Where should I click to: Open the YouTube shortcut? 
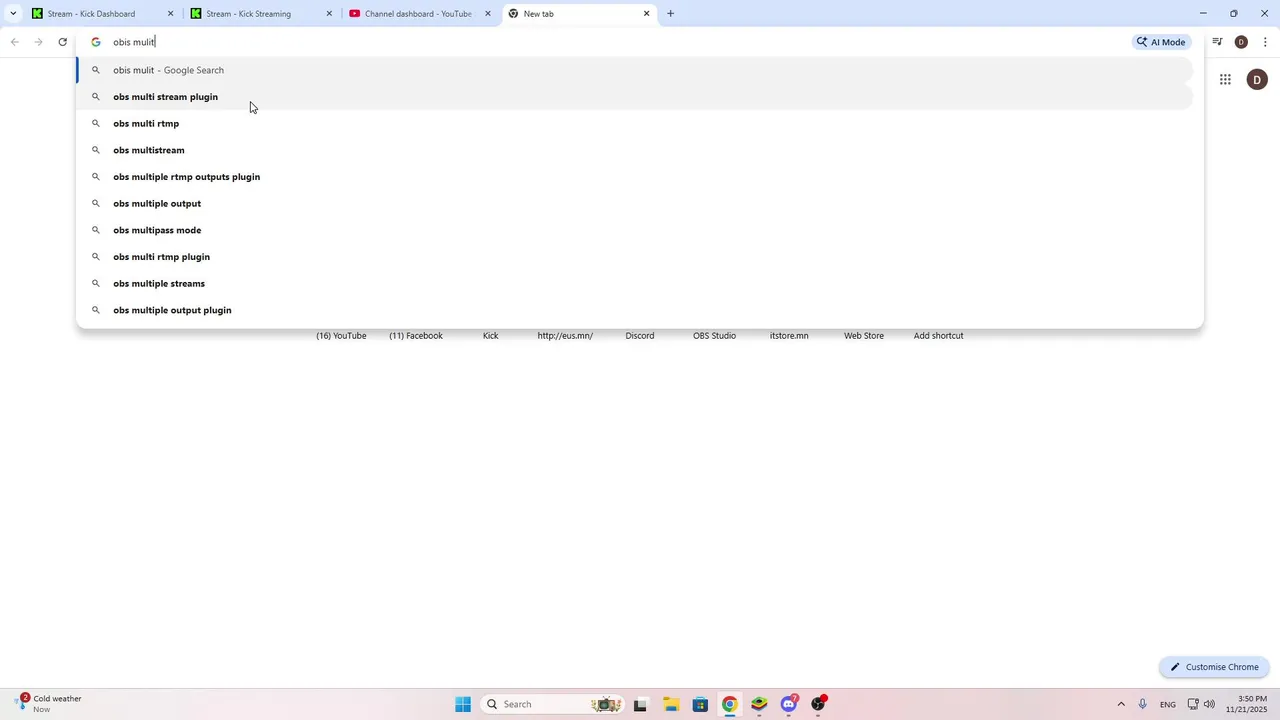pyautogui.click(x=341, y=336)
